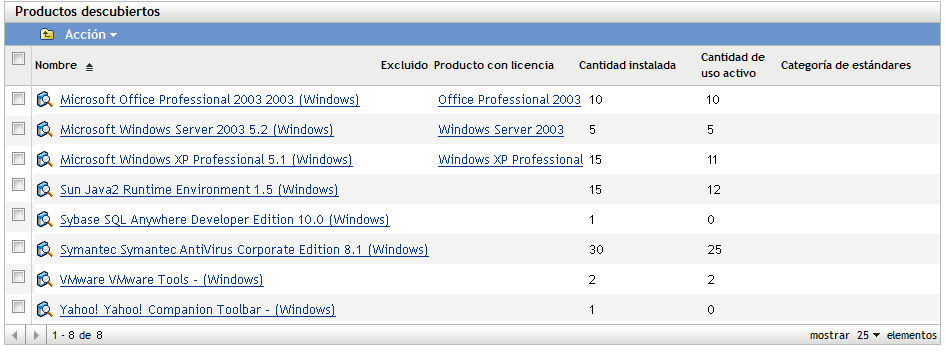Click the product icon for Yahoo! Companion Toolbar
Screen dimensions: 946x360
(x=45, y=310)
